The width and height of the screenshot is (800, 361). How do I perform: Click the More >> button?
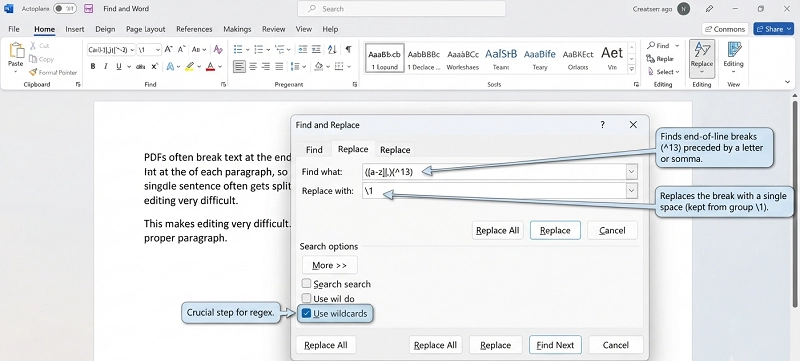(x=330, y=265)
